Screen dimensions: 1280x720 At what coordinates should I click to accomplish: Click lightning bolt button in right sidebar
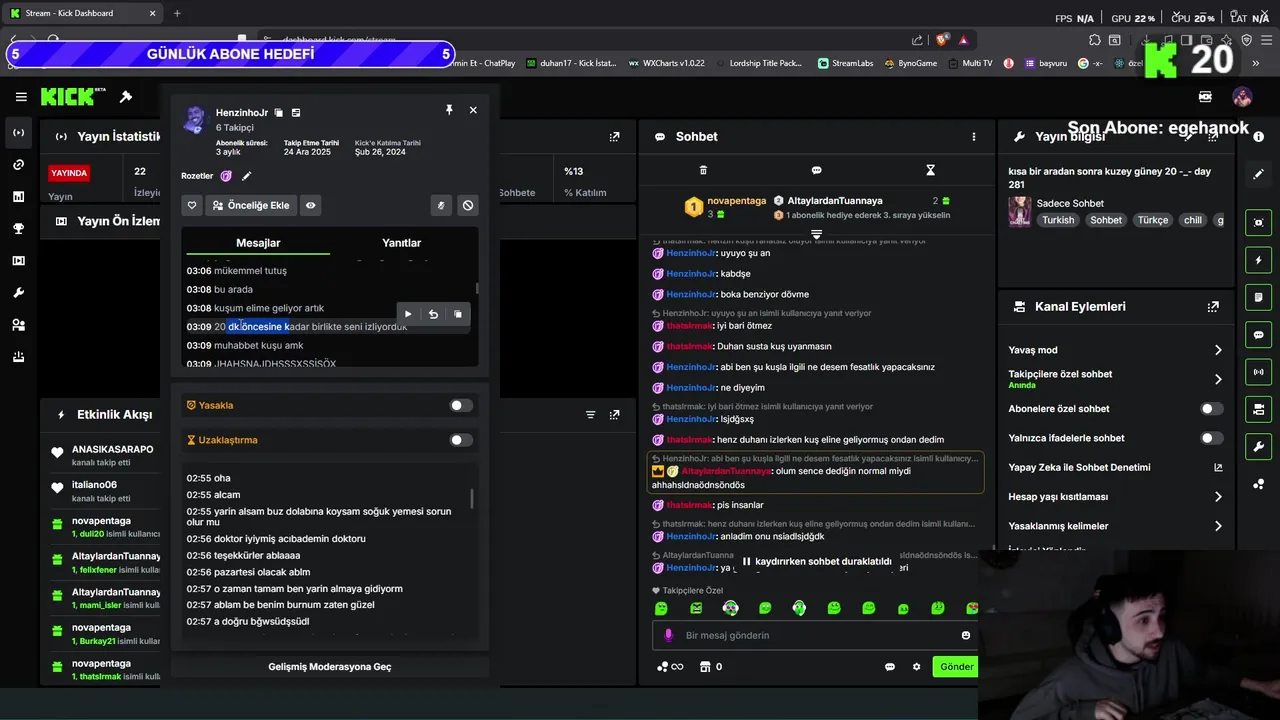[x=1259, y=260]
